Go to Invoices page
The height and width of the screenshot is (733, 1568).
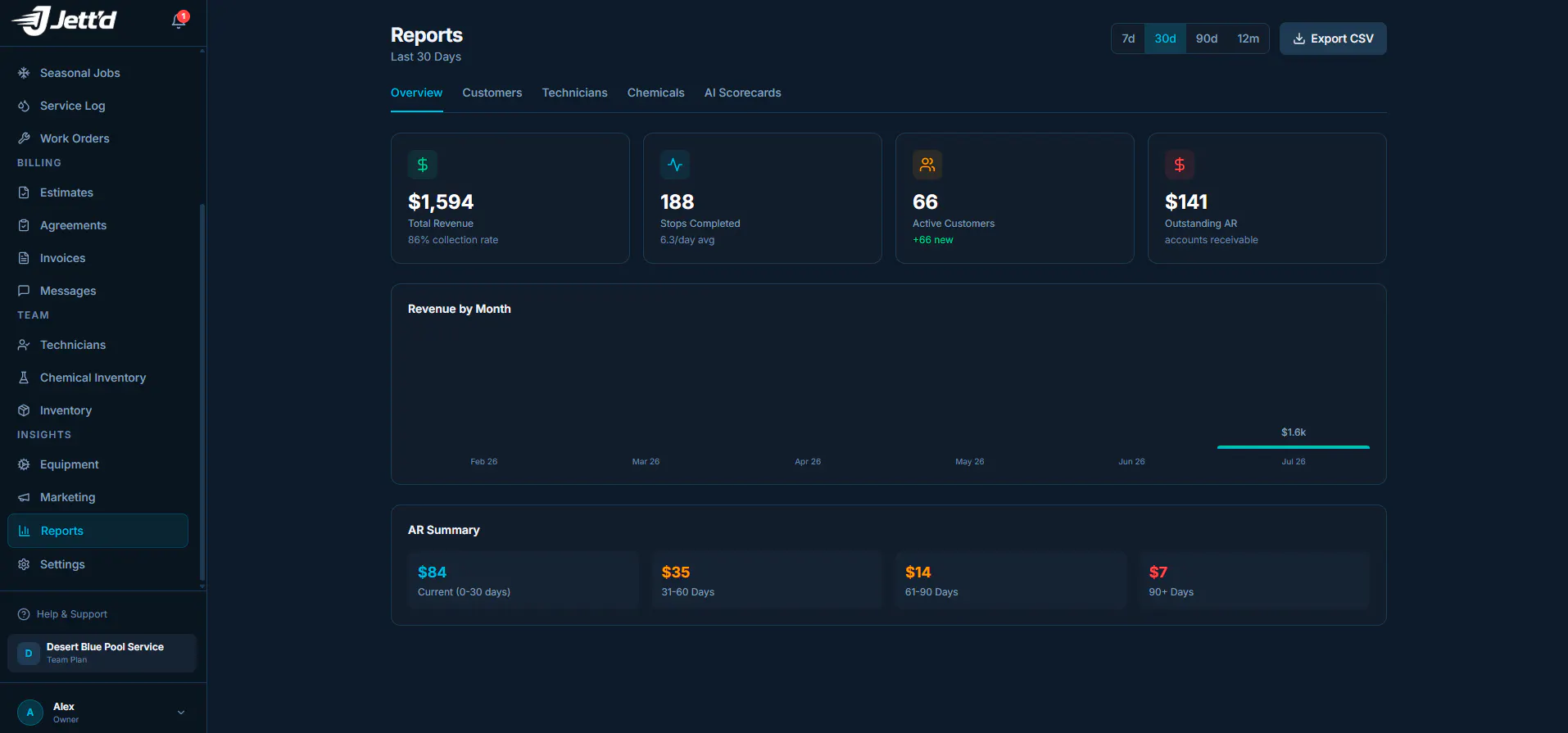tap(97, 258)
